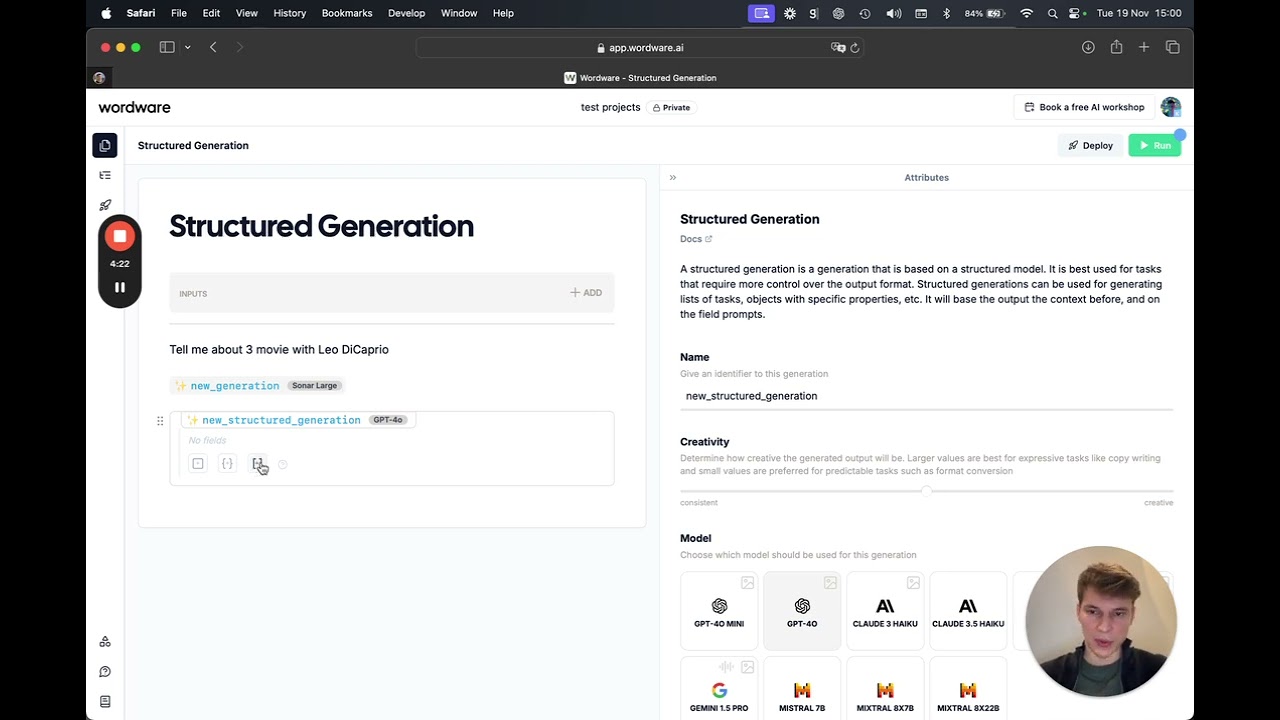Open the Docs link
Viewport: 1280px width, 720px height.
point(696,239)
